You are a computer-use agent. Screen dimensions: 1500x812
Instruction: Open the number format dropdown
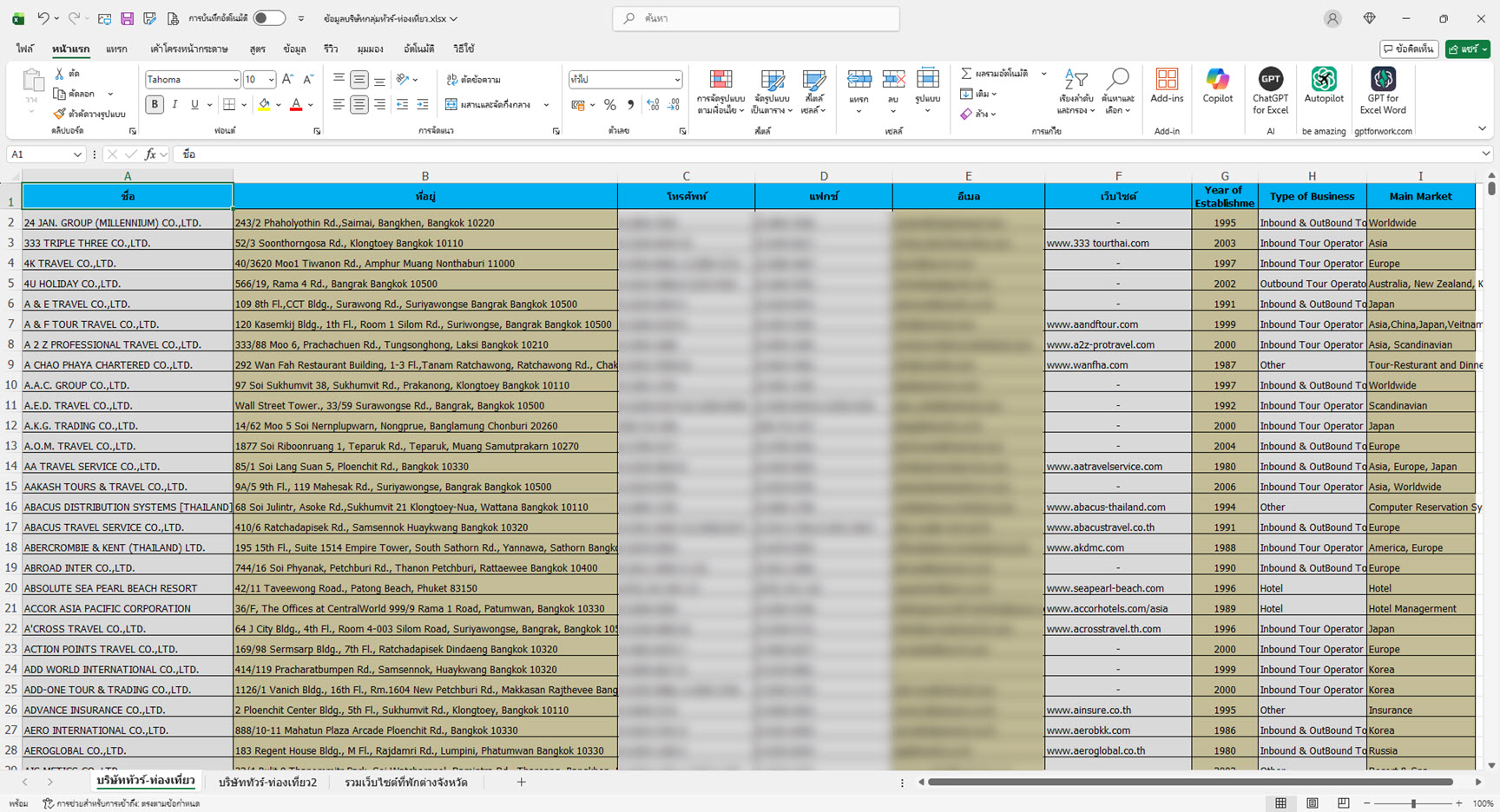(677, 80)
